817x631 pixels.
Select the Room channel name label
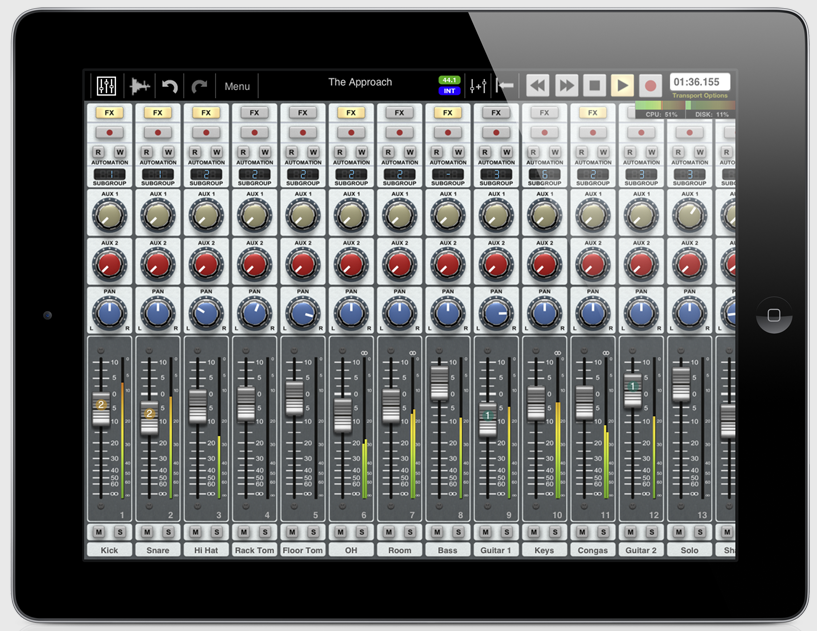pos(400,550)
